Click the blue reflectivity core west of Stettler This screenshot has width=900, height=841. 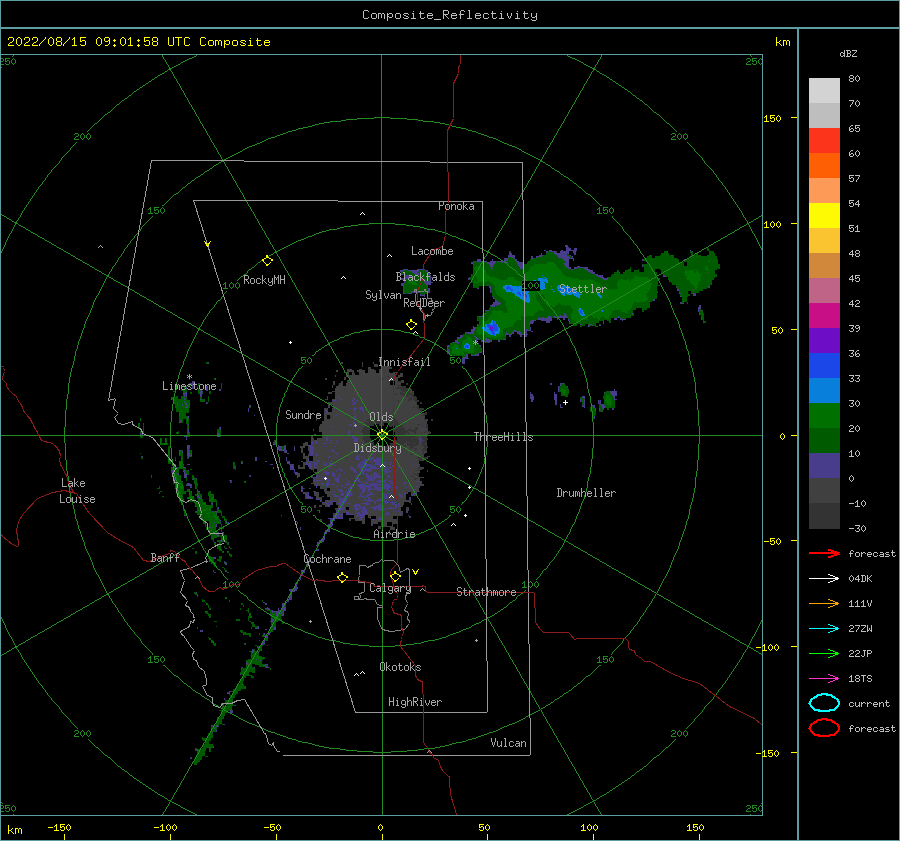pos(517,292)
